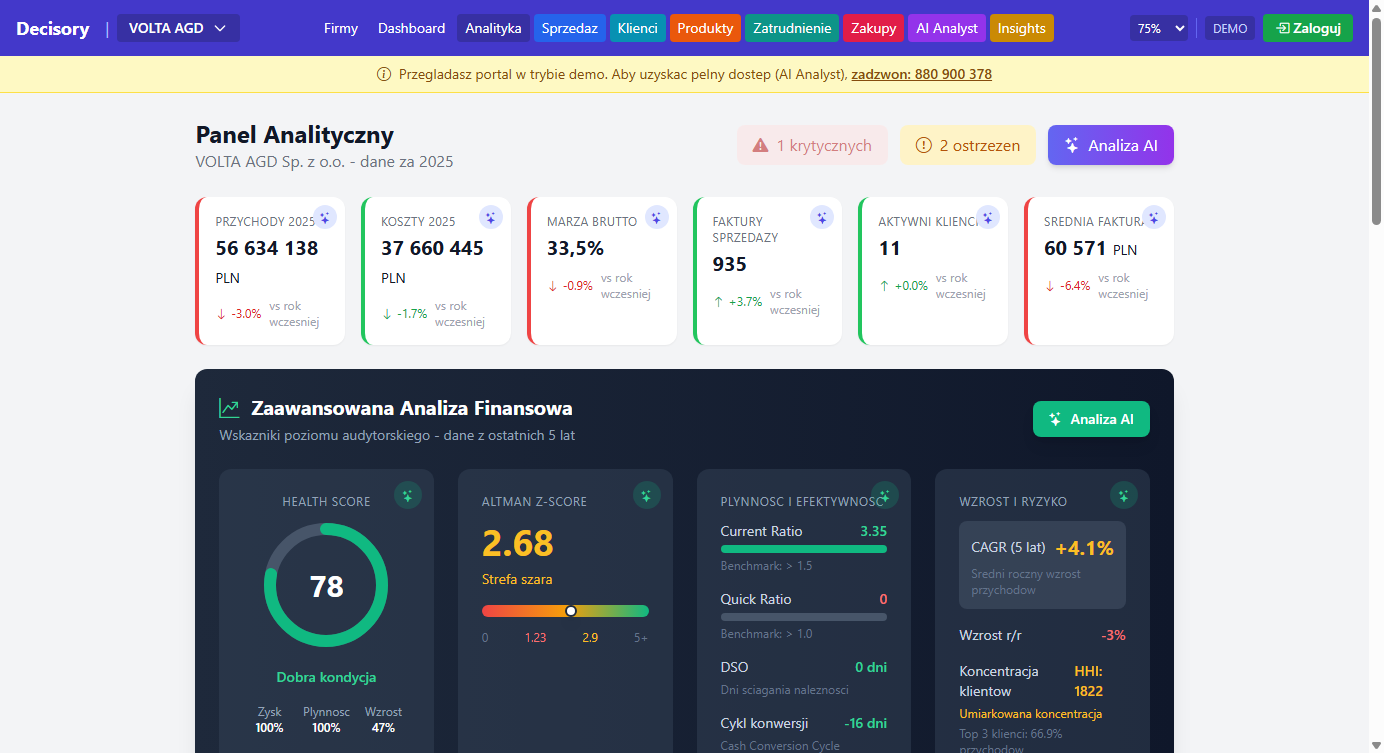
Task: Open the AI Analyst tab
Action: coord(947,28)
